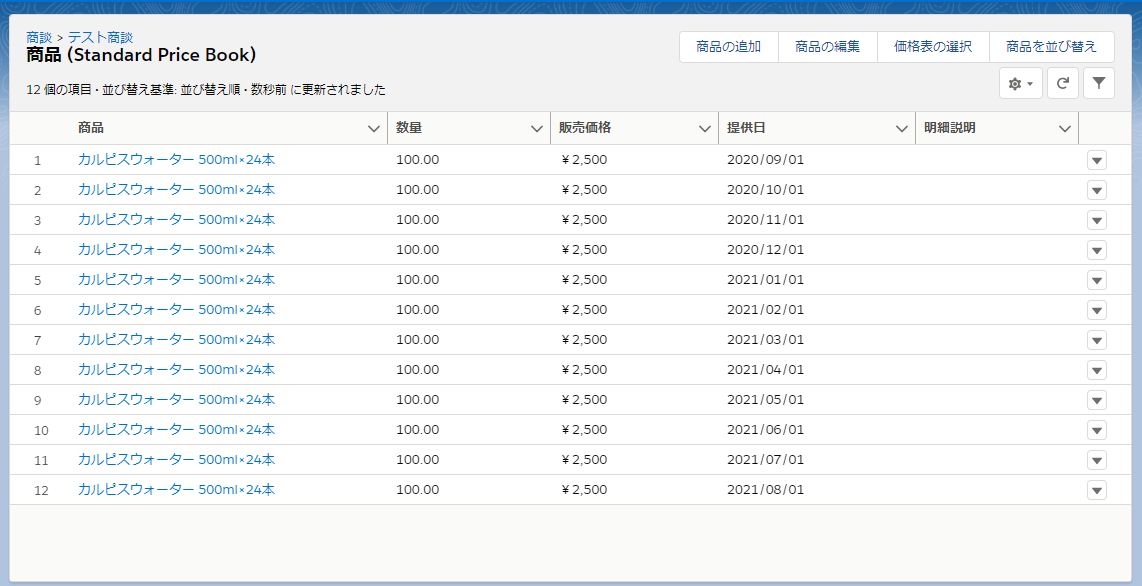Open the カルピスウォーター product link in row 3
Image resolution: width=1142 pixels, height=586 pixels.
(176, 219)
